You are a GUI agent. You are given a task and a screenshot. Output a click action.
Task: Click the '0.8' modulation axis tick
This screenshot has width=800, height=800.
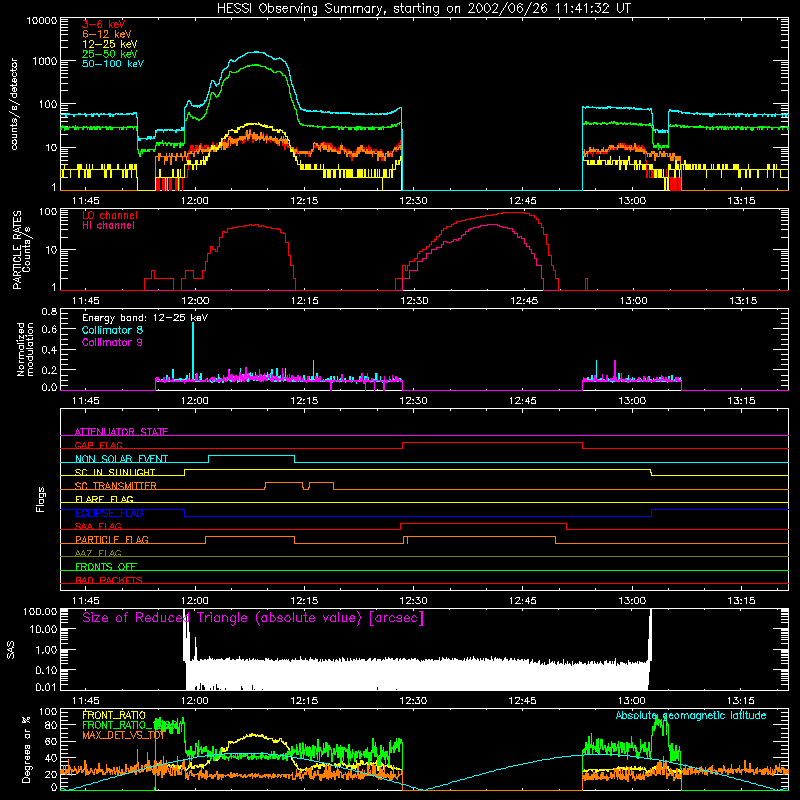pyautogui.click(x=49, y=312)
